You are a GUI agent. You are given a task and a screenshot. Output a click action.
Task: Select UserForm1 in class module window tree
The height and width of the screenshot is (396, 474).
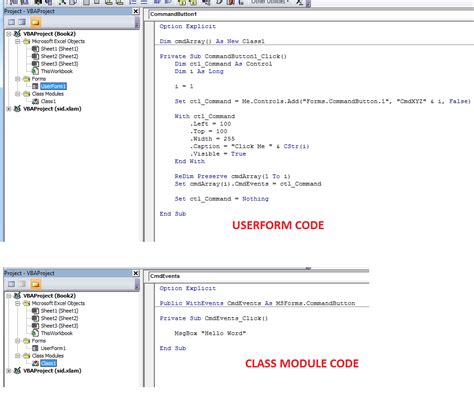pyautogui.click(x=53, y=348)
